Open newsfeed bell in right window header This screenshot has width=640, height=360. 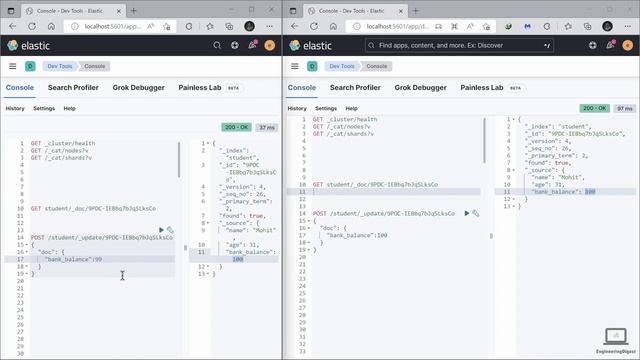[611, 45]
